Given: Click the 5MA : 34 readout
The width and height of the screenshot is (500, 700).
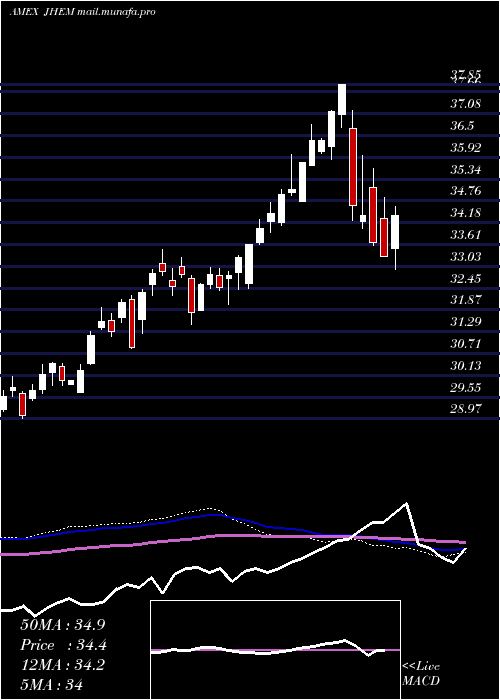Looking at the screenshot, I should pos(51,684).
